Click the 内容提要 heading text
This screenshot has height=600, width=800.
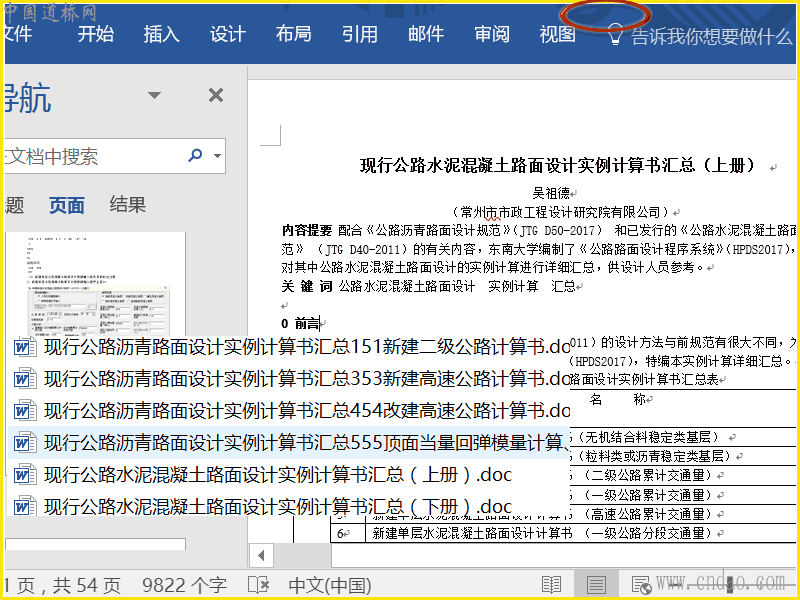click(307, 230)
